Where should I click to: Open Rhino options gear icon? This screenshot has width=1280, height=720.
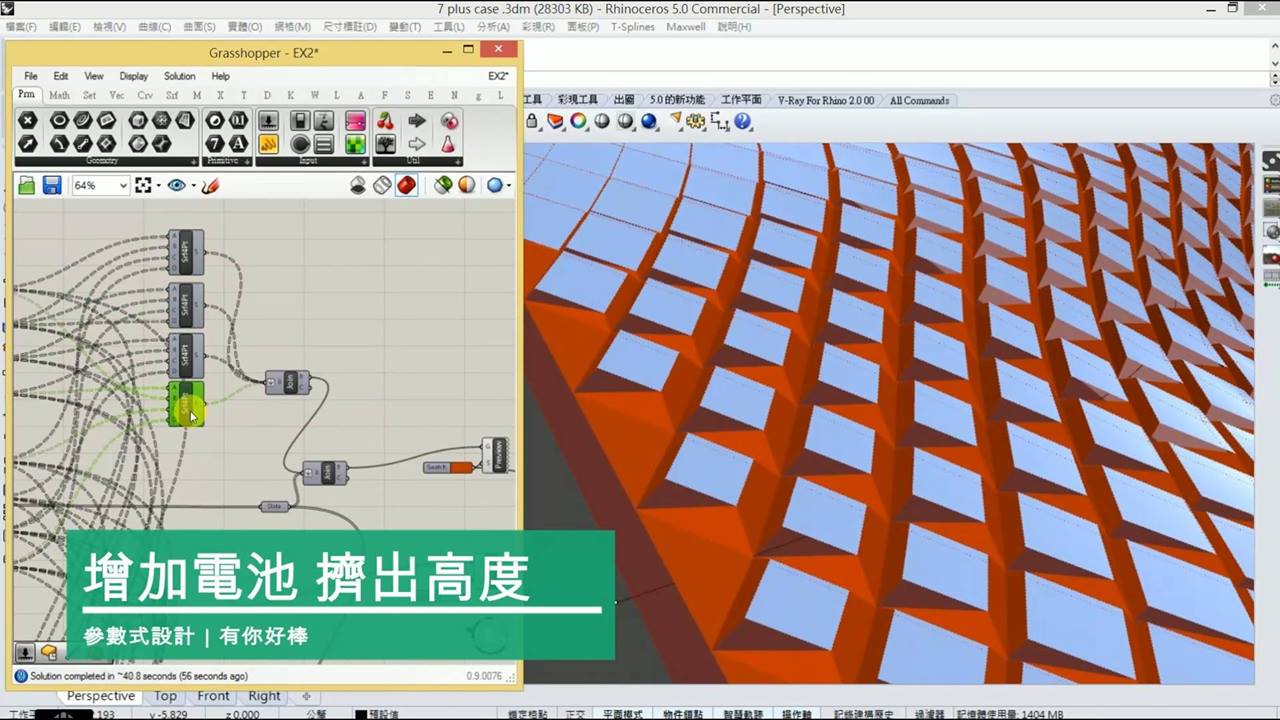[x=695, y=121]
